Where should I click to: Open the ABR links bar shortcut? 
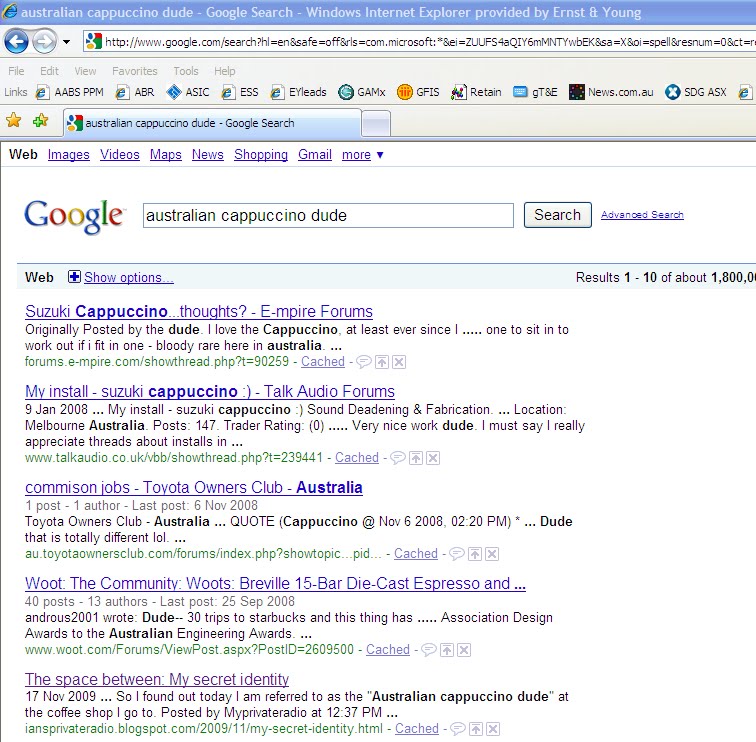[135, 92]
